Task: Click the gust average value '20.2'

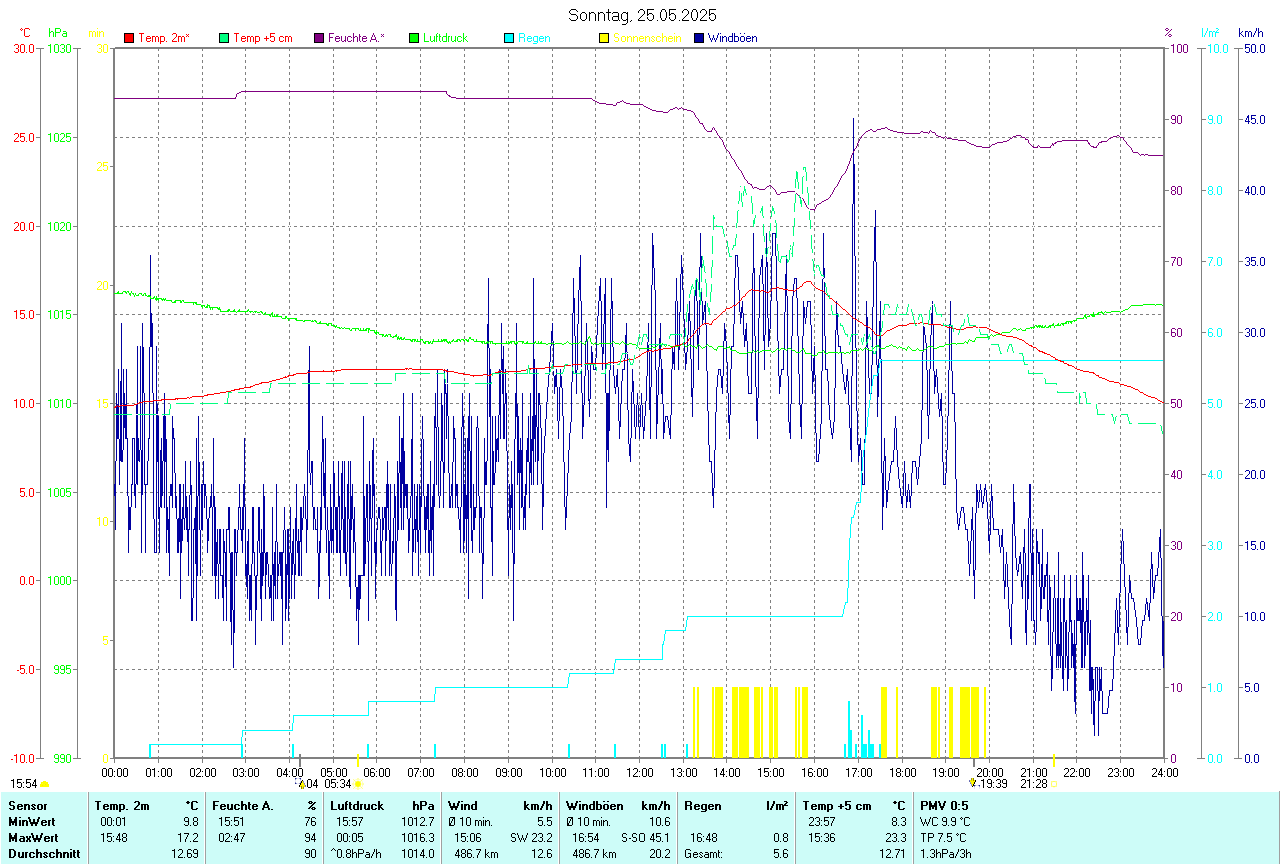Action: (660, 853)
